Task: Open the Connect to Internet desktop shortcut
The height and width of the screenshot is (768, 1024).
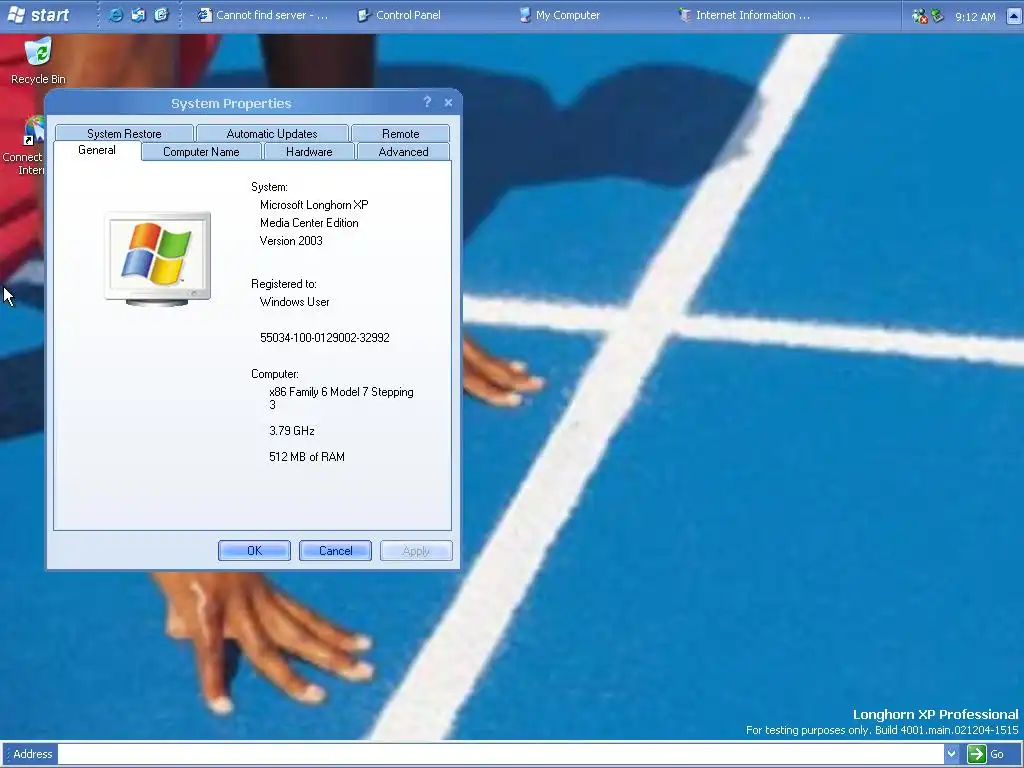Action: click(24, 146)
